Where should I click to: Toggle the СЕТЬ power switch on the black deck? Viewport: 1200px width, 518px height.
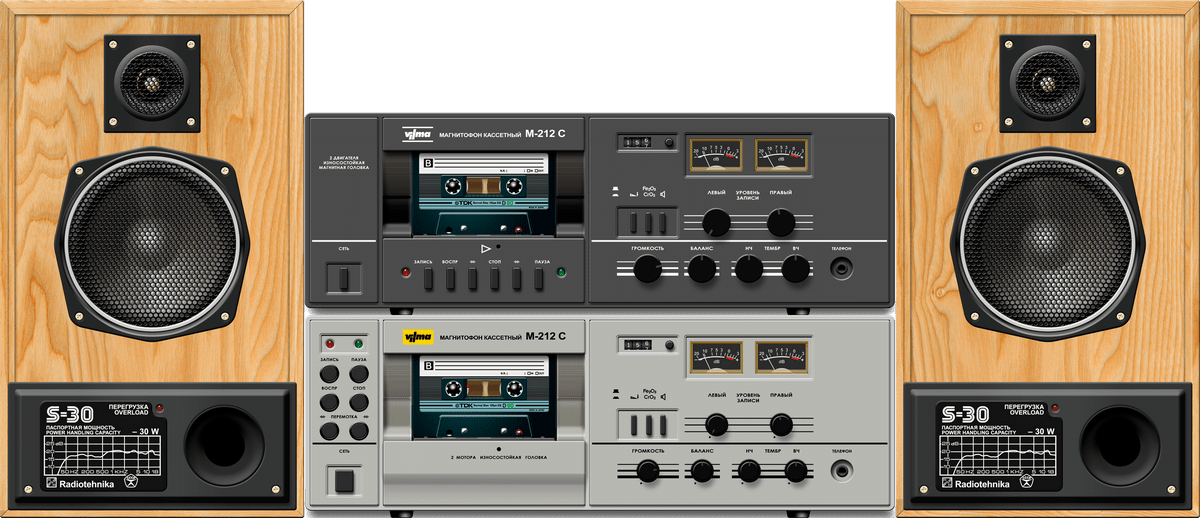click(x=343, y=277)
